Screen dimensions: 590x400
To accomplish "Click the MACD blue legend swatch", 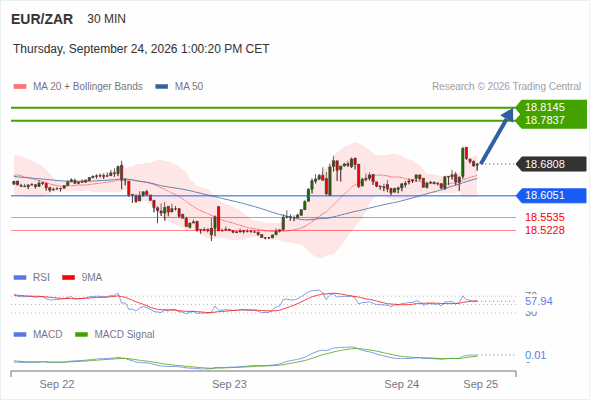I will click(x=20, y=335).
